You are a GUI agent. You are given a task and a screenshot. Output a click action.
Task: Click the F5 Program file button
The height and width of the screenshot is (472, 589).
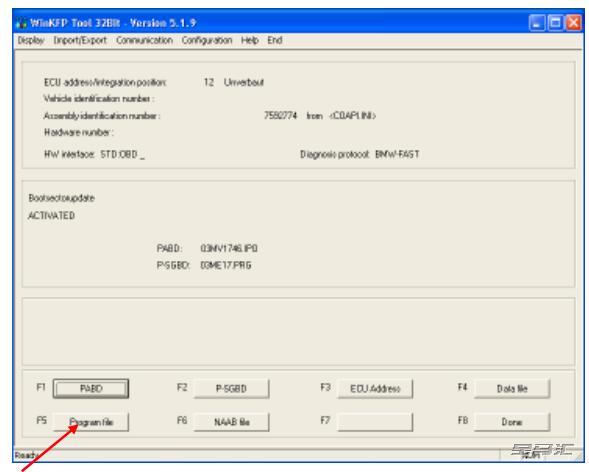coord(91,422)
